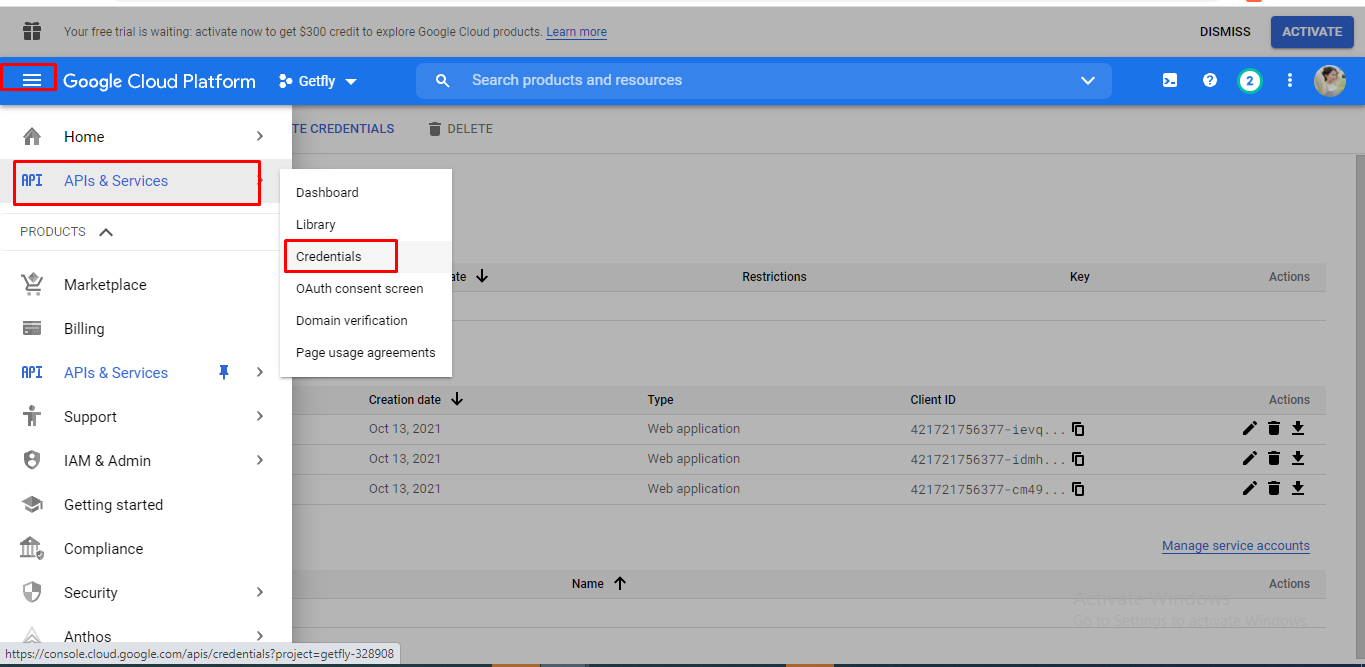
Task: Open Cloud Shell terminal icon
Action: point(1169,81)
